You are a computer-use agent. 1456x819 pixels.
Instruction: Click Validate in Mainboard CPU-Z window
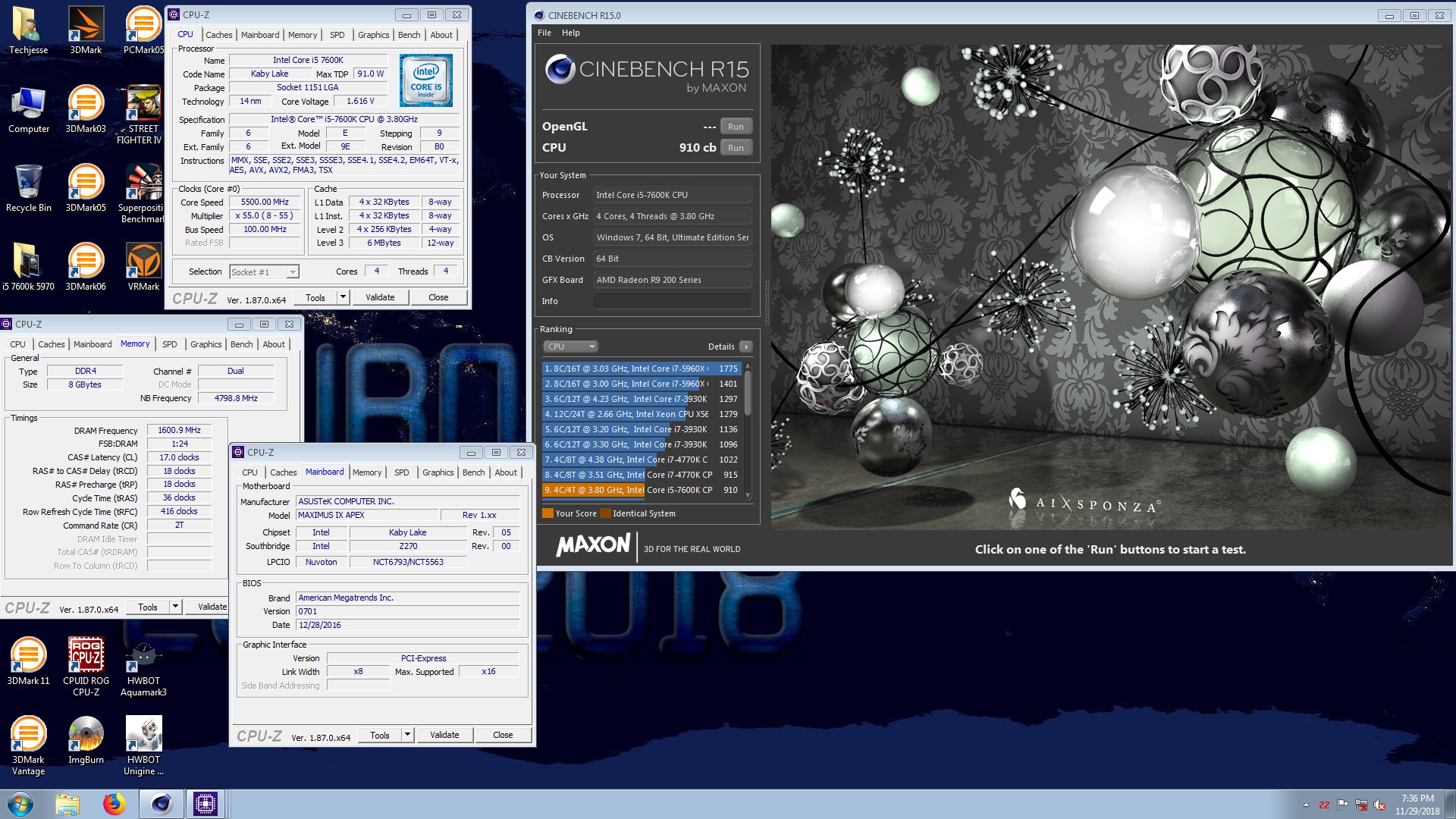[x=444, y=735]
